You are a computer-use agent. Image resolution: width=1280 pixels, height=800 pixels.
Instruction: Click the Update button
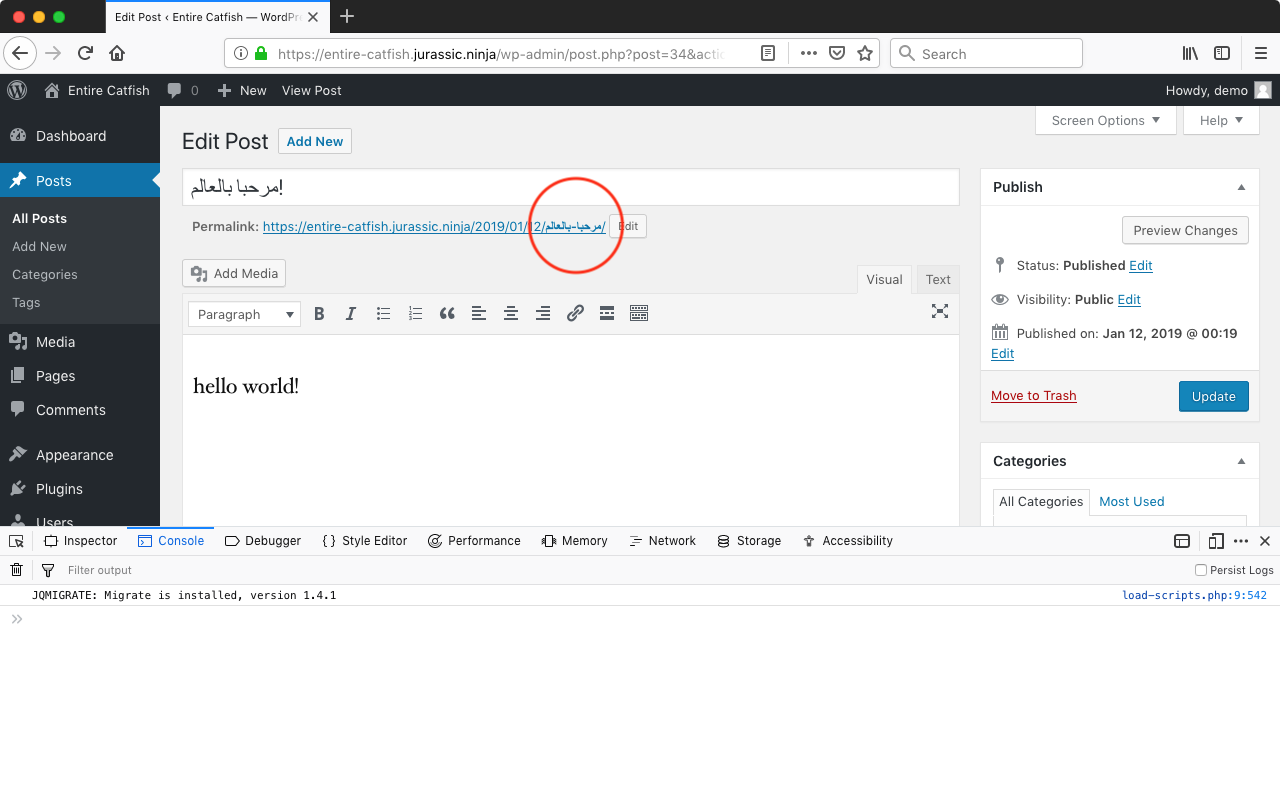(1213, 396)
